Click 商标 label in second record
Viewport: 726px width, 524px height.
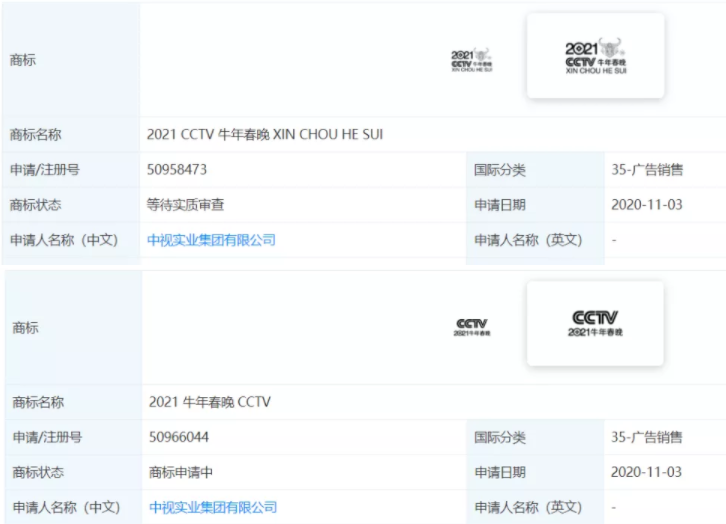point(25,328)
